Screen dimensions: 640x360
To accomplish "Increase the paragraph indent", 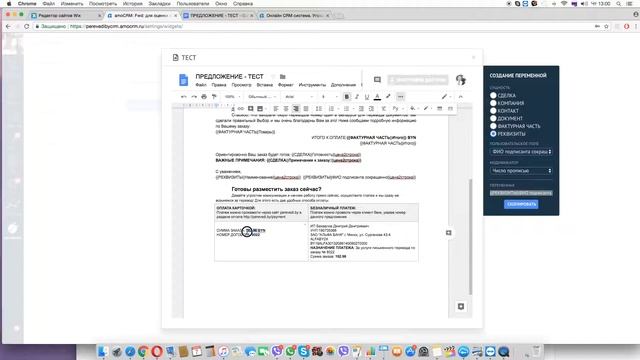I will tap(371, 109).
